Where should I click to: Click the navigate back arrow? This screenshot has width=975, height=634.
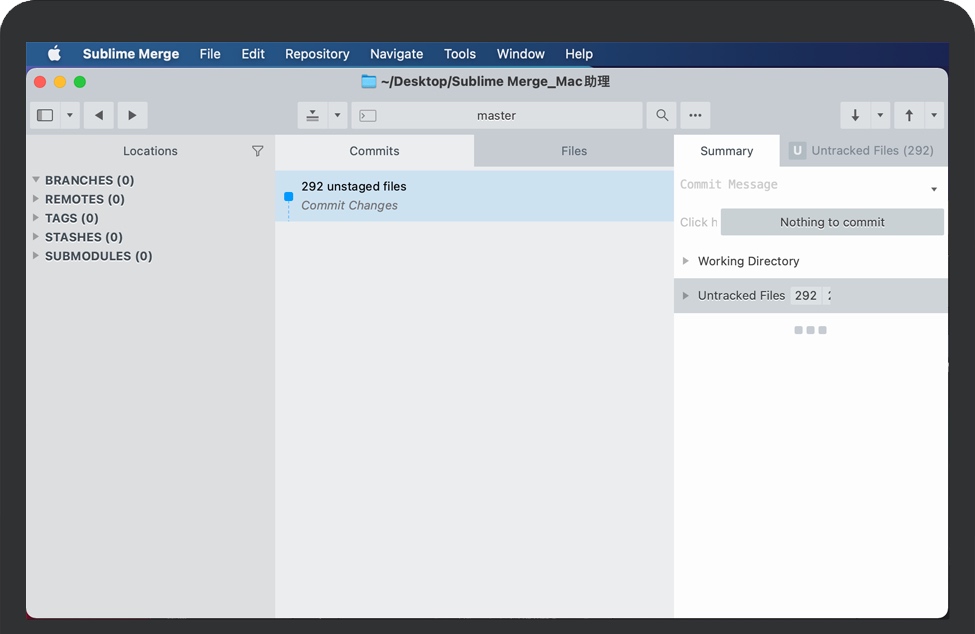coord(98,115)
